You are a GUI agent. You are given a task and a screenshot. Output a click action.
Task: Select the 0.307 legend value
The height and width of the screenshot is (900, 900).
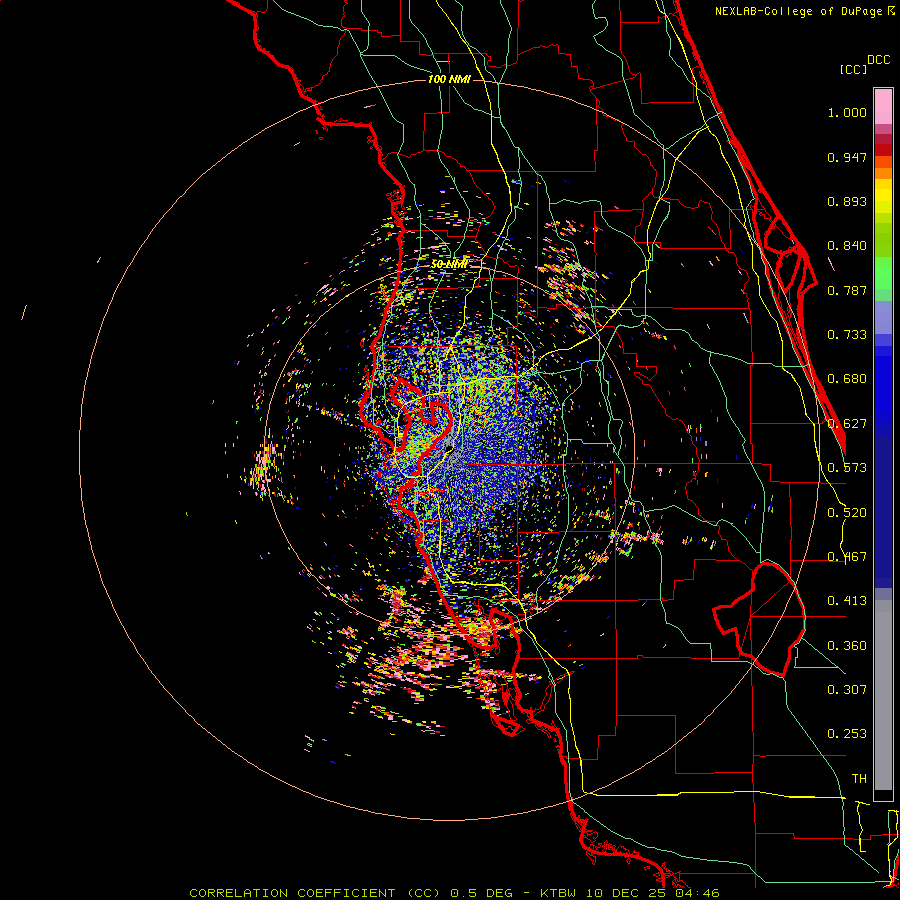click(x=847, y=689)
